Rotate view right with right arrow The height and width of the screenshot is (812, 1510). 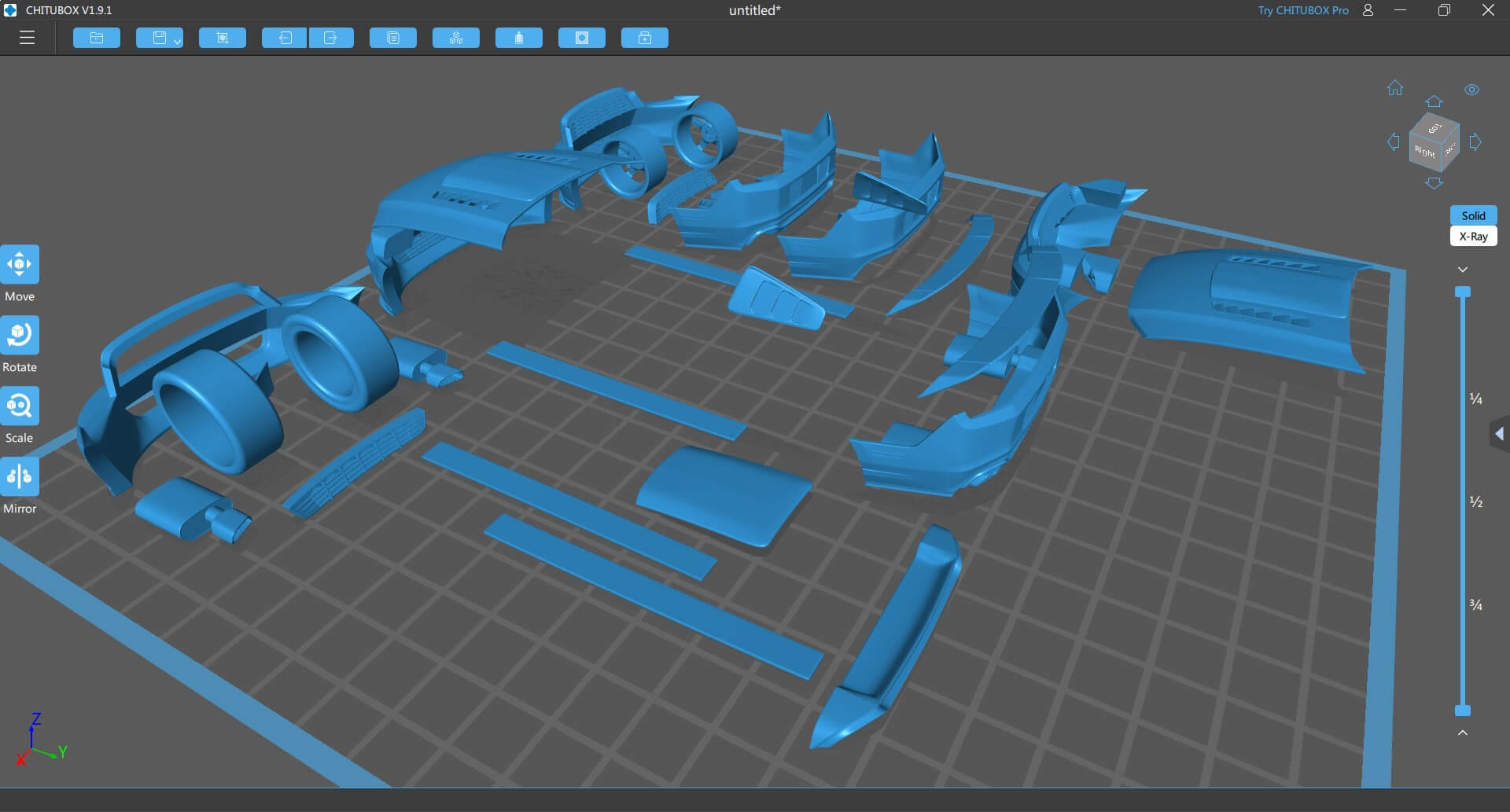click(1475, 142)
